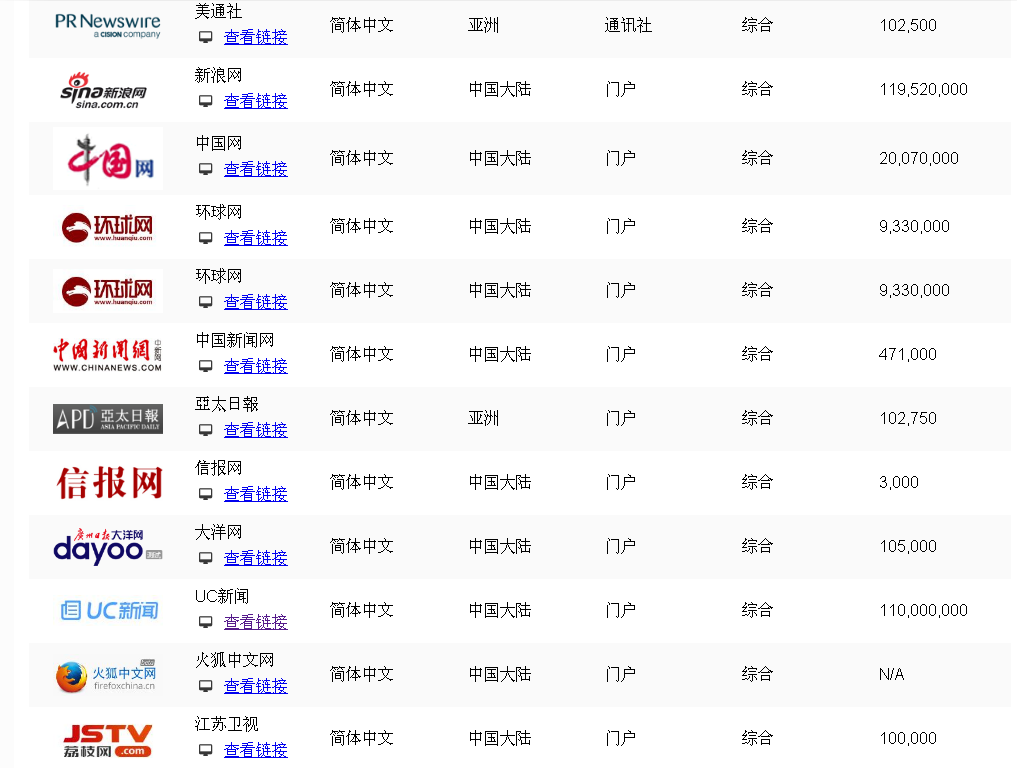Select the 亚洲 region in 美通社 row
The image size is (1017, 768).
(484, 25)
